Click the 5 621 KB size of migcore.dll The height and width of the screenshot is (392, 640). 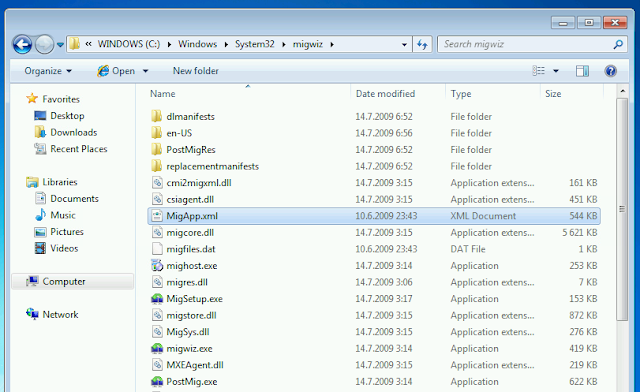[580, 233]
